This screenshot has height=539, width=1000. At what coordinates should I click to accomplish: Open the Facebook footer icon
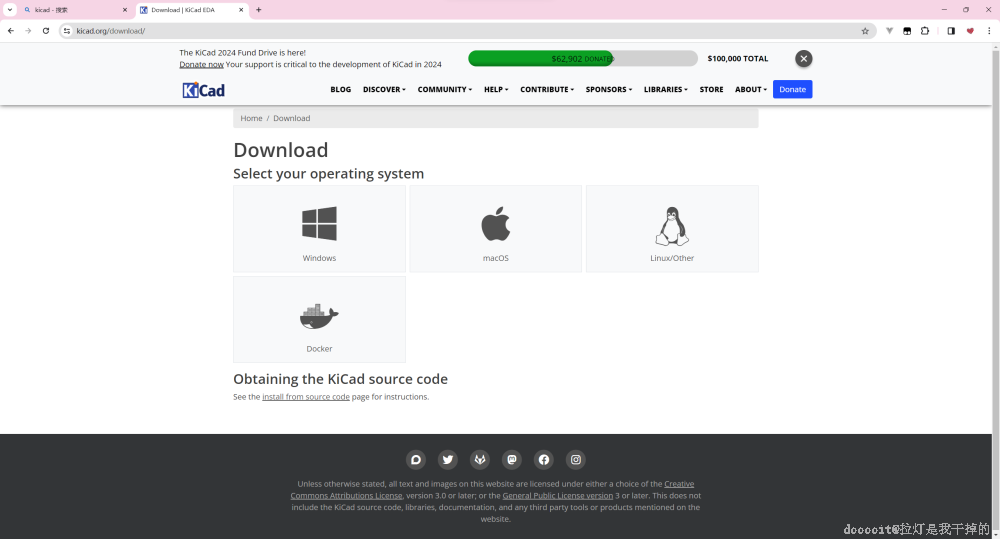tap(543, 459)
